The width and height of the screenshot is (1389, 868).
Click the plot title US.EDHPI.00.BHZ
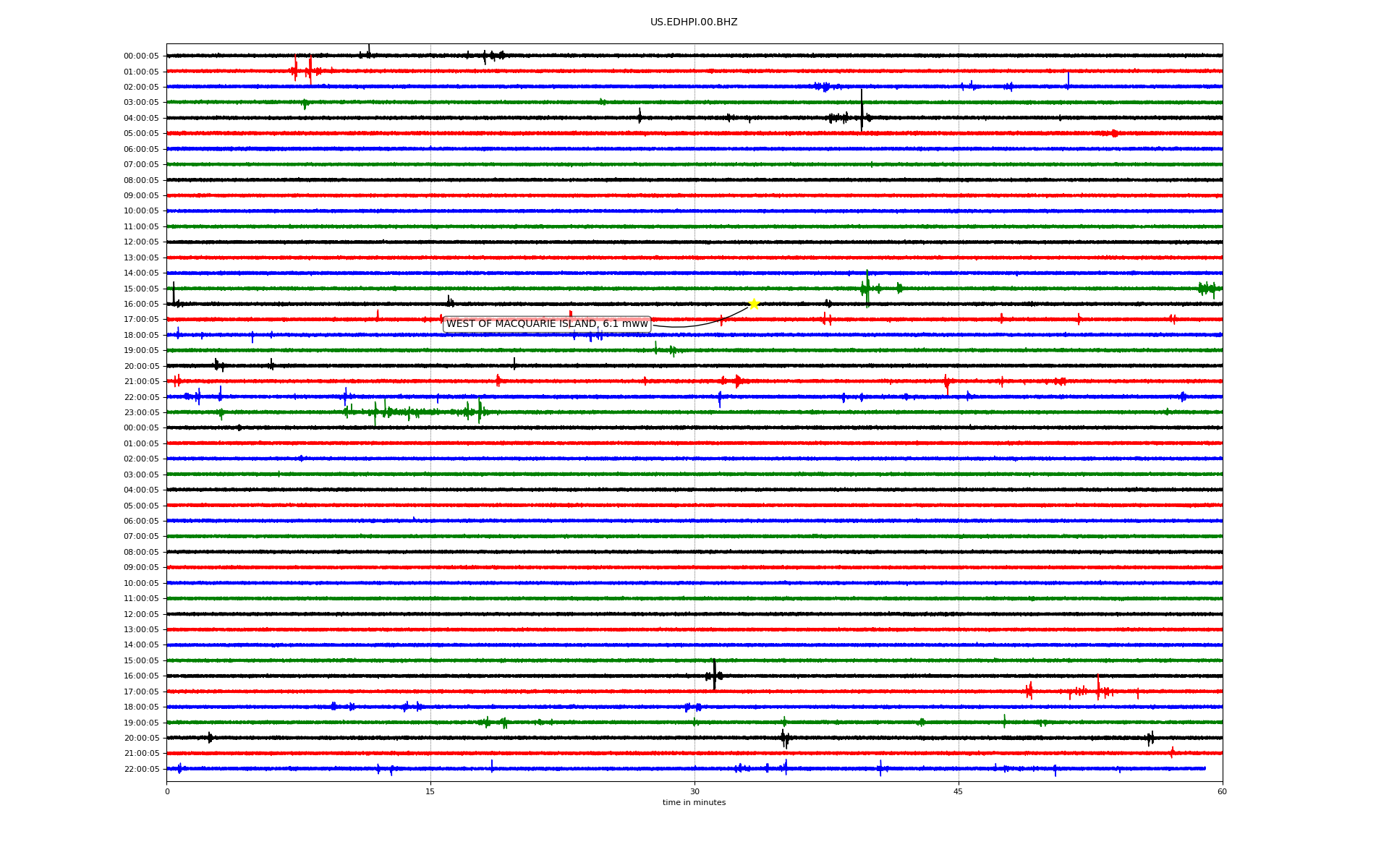pyautogui.click(x=694, y=22)
